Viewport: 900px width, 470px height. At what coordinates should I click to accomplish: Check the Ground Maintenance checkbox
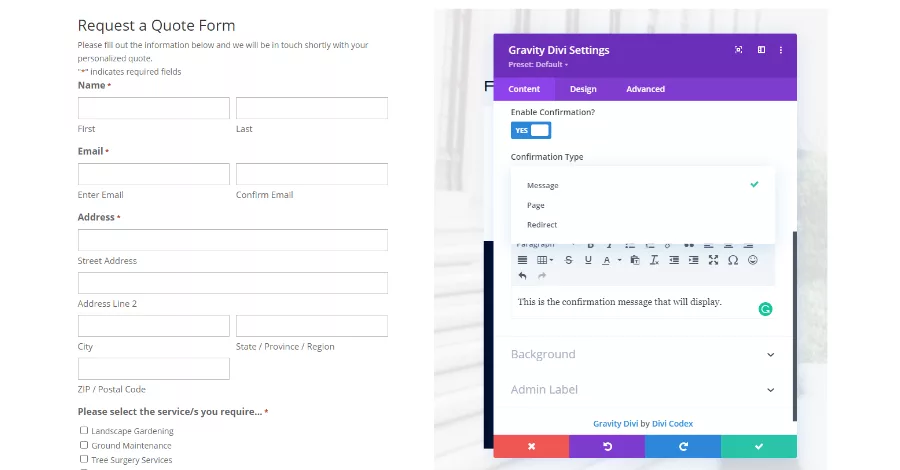tap(84, 445)
